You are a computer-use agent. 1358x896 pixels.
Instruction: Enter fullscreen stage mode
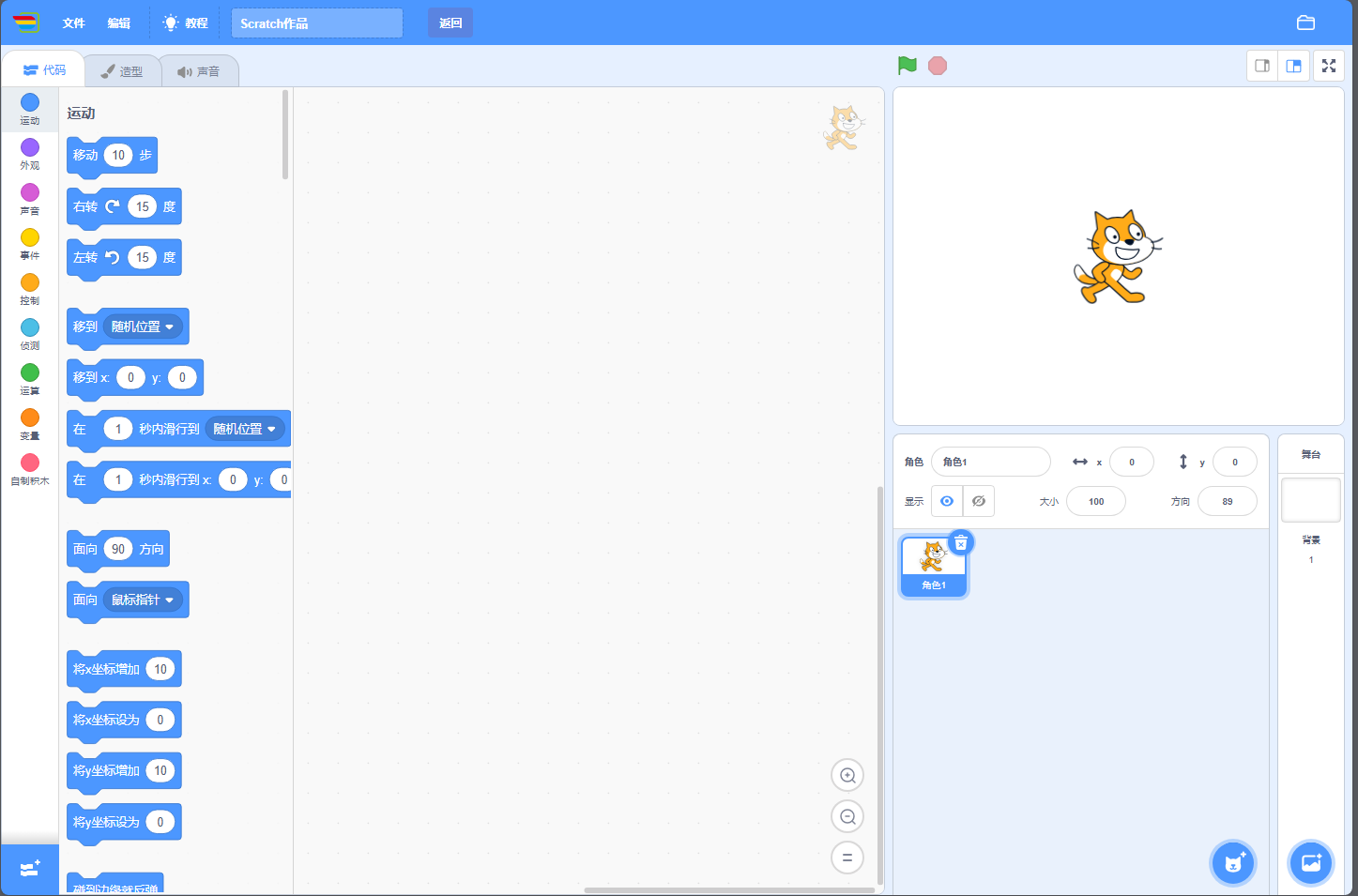(1329, 66)
